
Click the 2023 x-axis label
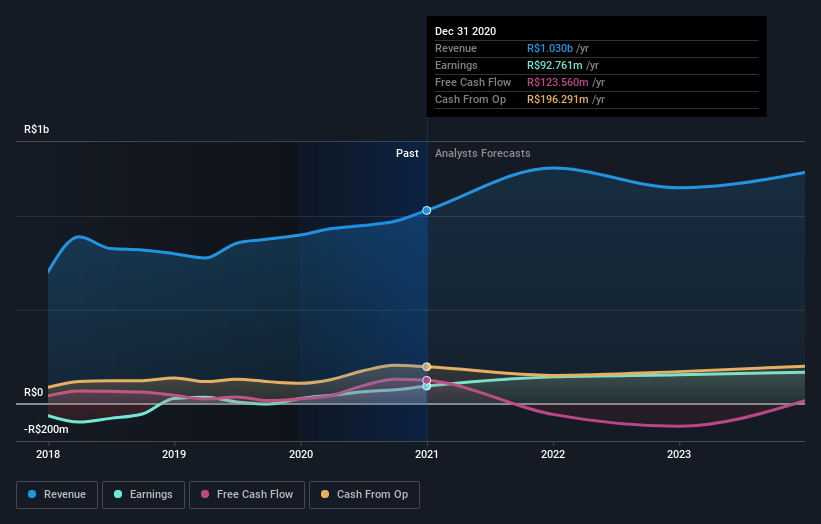point(679,454)
